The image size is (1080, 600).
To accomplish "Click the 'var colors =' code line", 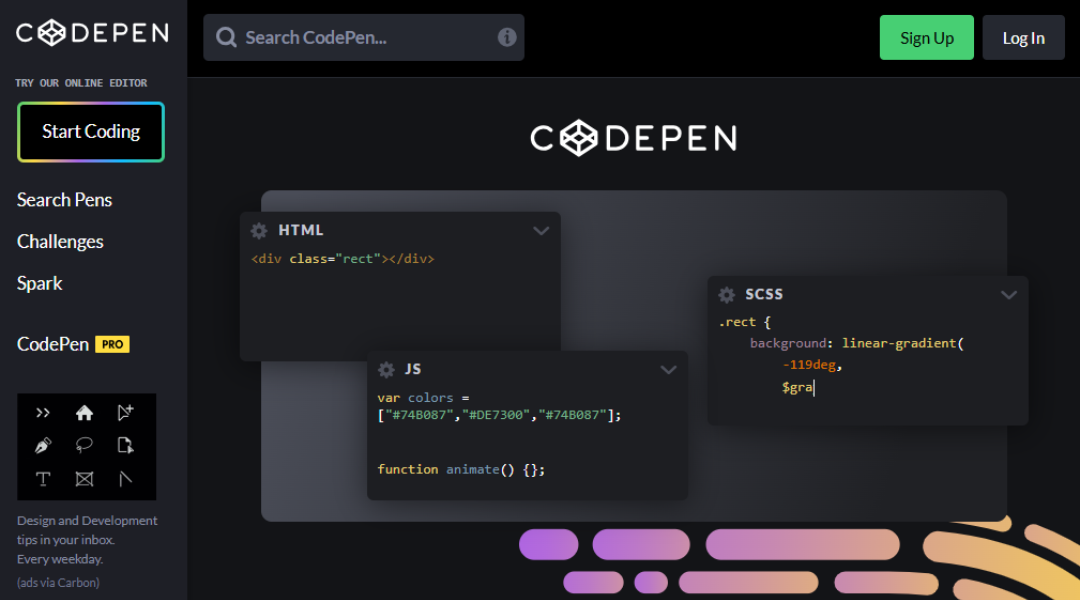I will pyautogui.click(x=423, y=398).
